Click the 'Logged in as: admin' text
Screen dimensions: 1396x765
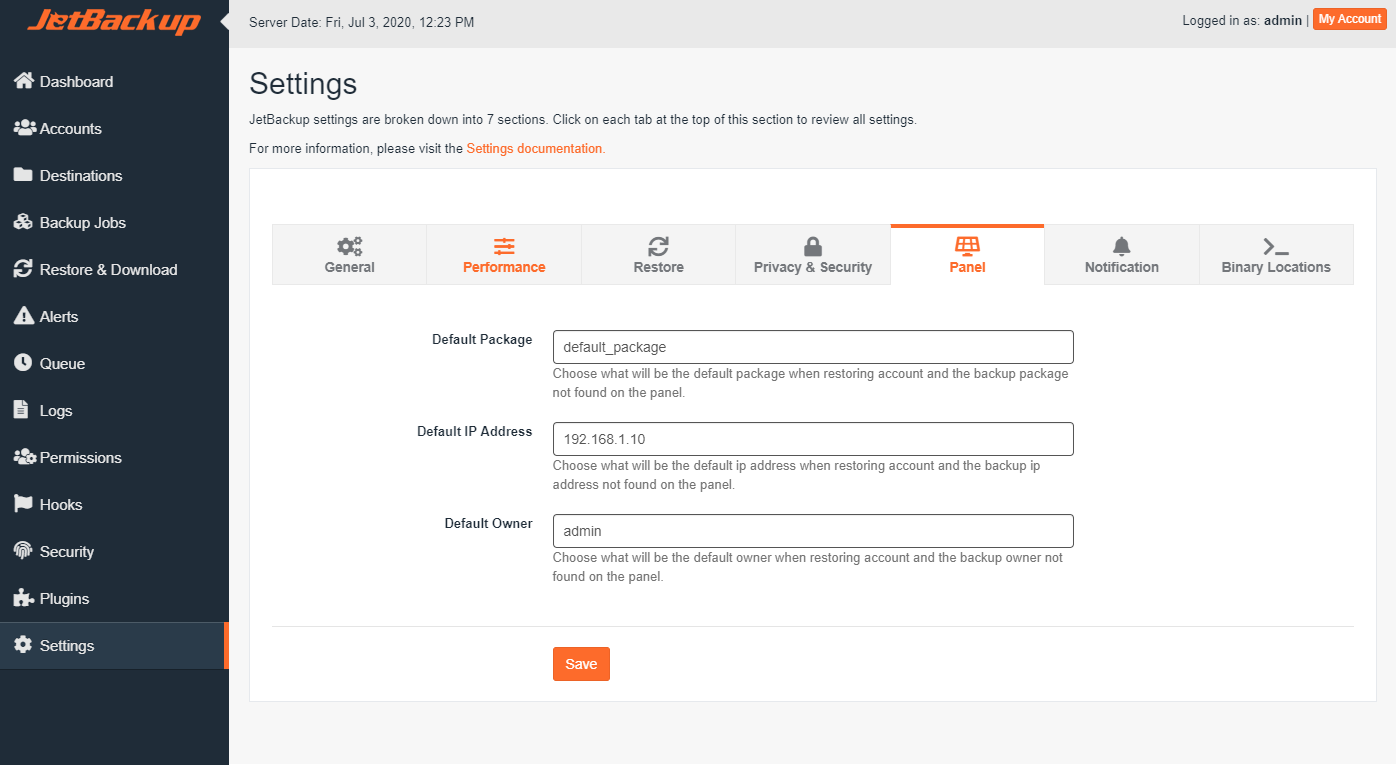click(1242, 20)
